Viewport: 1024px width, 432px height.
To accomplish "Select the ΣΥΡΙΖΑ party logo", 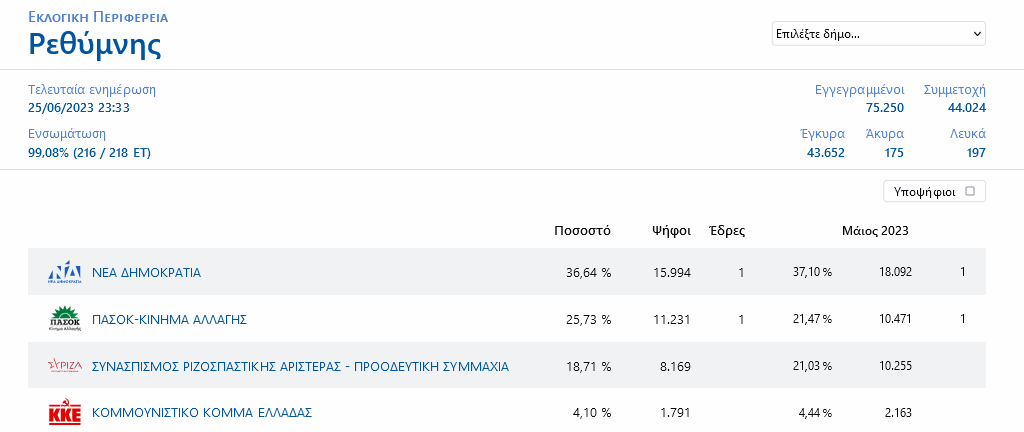I will (64, 366).
